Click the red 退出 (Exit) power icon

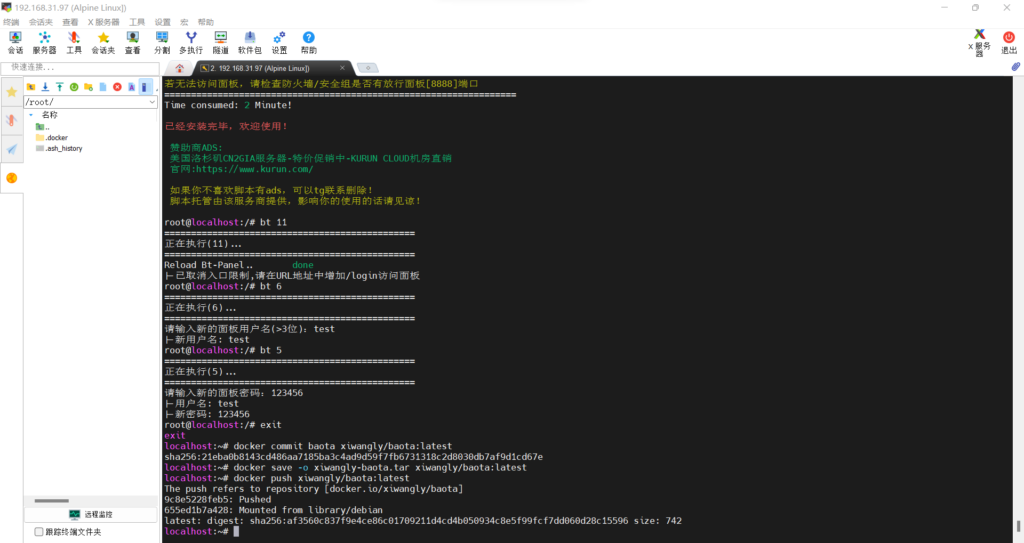(x=1009, y=42)
